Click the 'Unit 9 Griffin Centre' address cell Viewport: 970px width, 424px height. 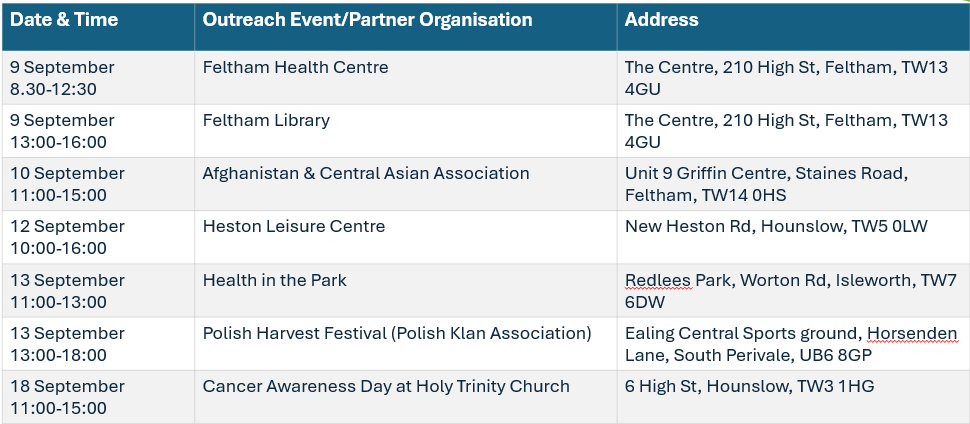pos(793,184)
